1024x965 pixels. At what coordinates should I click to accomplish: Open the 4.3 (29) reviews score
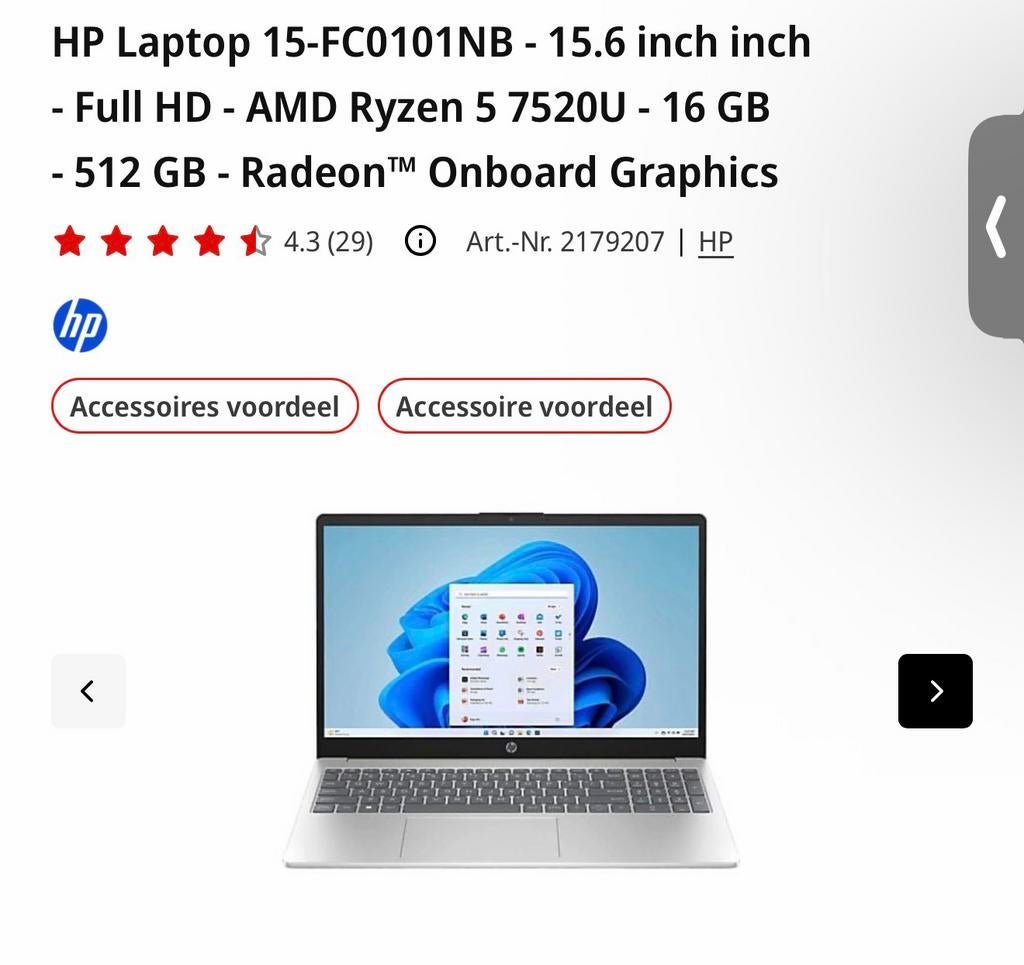tap(328, 242)
